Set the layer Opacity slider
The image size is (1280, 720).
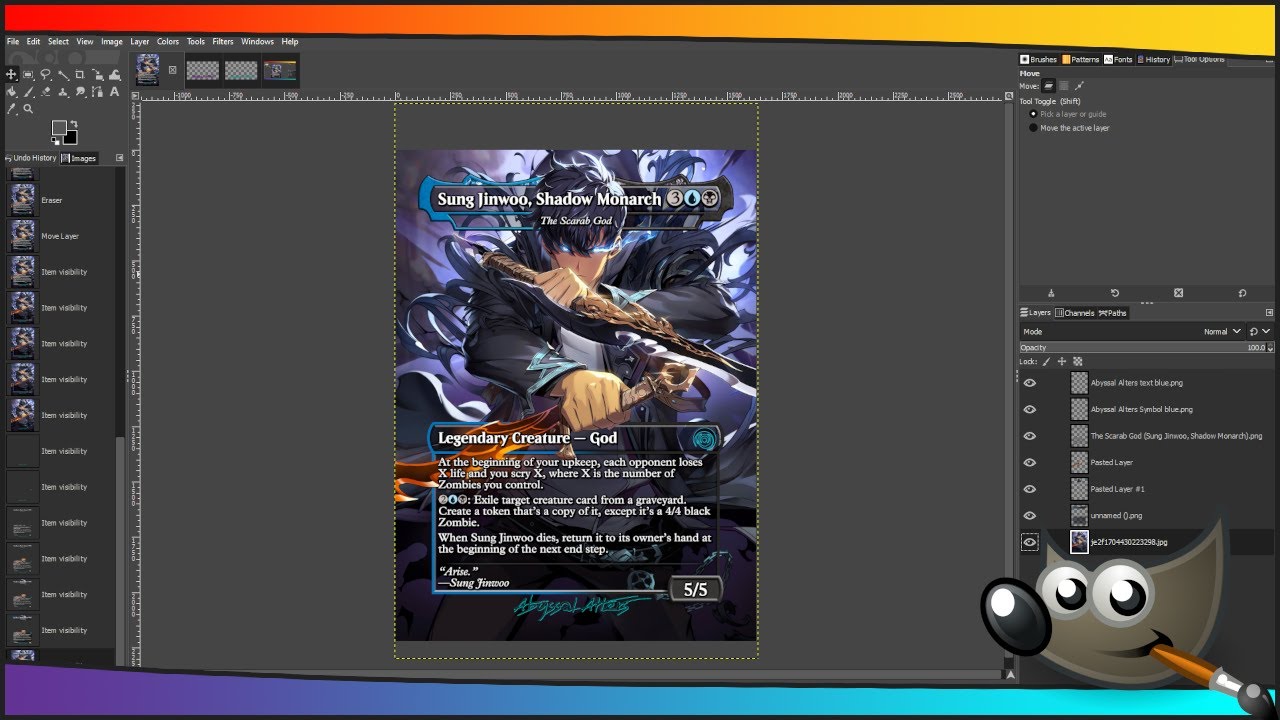1142,347
